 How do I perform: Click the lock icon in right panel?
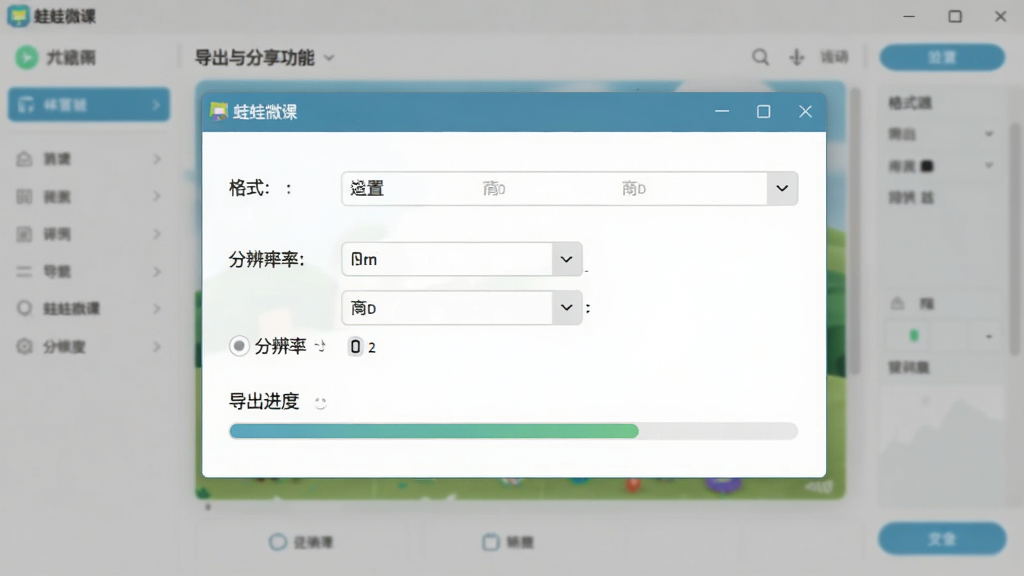[x=898, y=304]
